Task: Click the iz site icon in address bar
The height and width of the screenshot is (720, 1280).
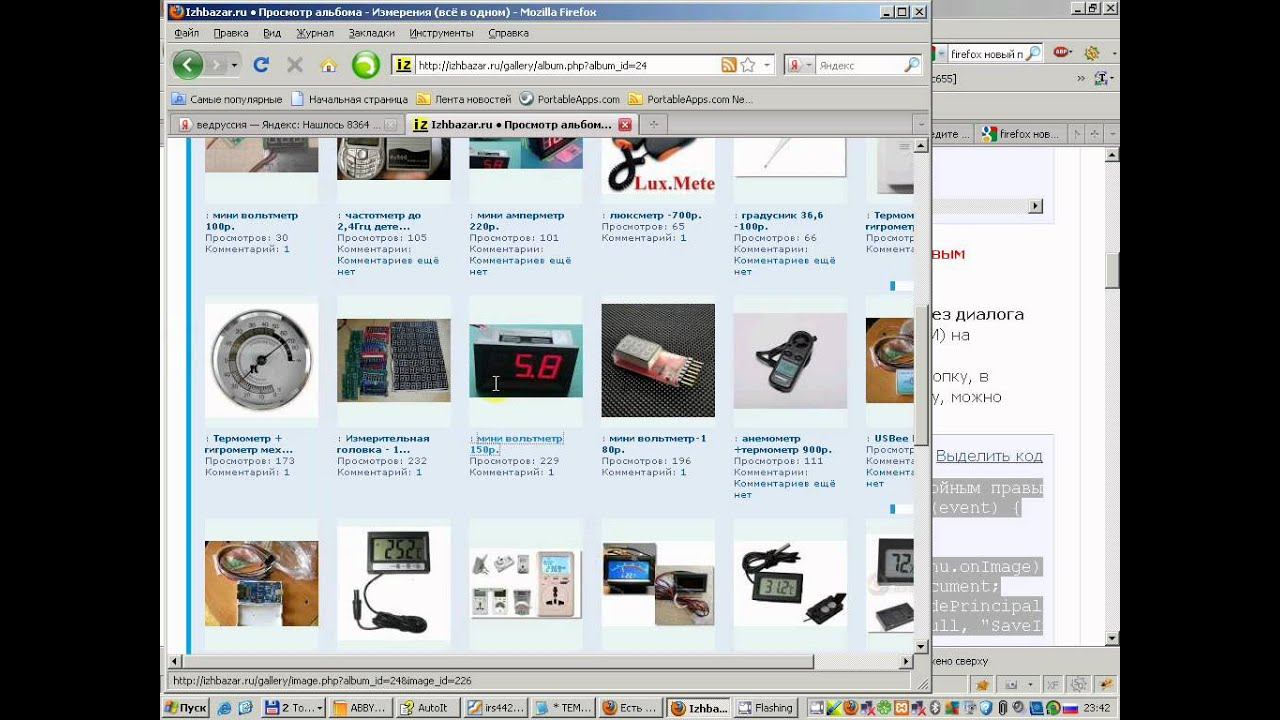Action: pos(403,65)
